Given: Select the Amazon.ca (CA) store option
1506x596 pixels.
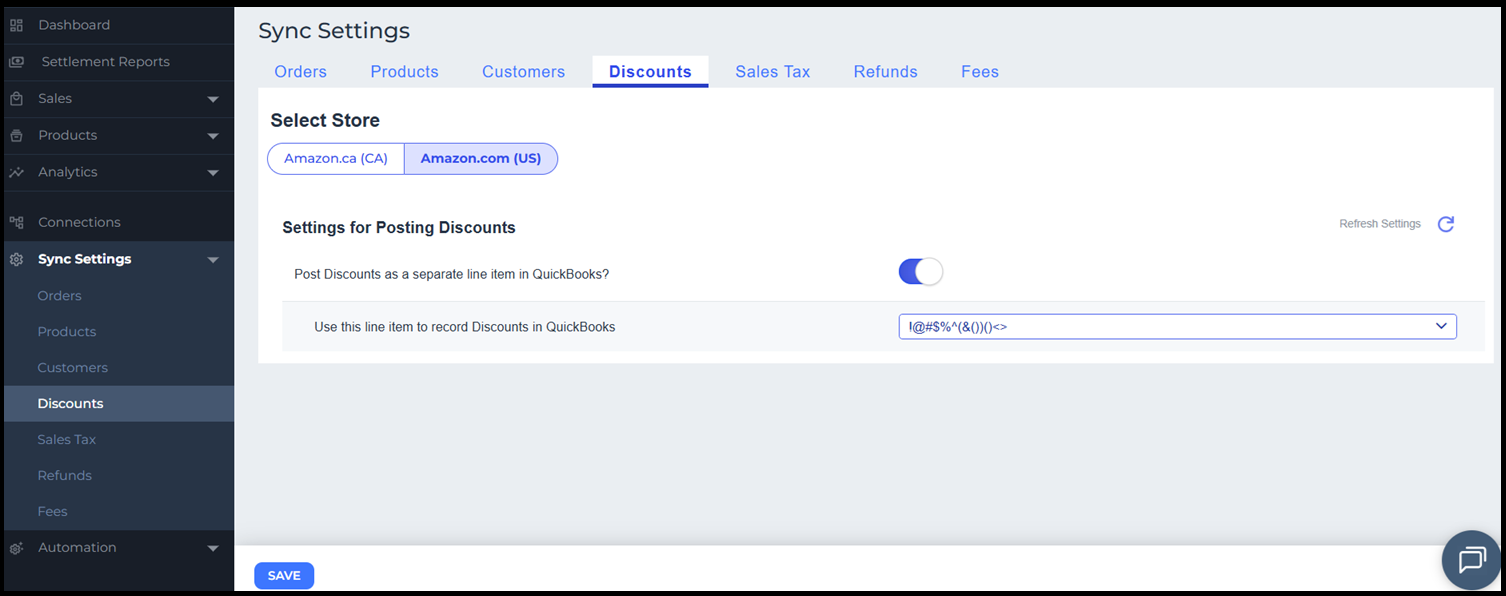Looking at the screenshot, I should [336, 159].
